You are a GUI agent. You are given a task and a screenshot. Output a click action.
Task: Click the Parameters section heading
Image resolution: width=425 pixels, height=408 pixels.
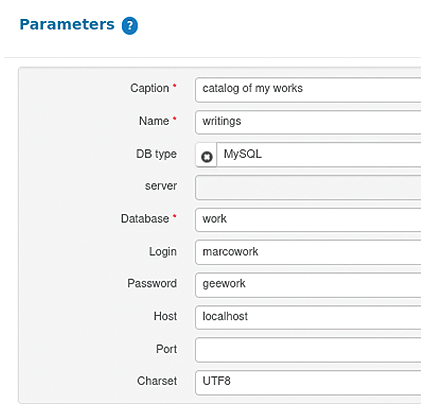[67, 25]
